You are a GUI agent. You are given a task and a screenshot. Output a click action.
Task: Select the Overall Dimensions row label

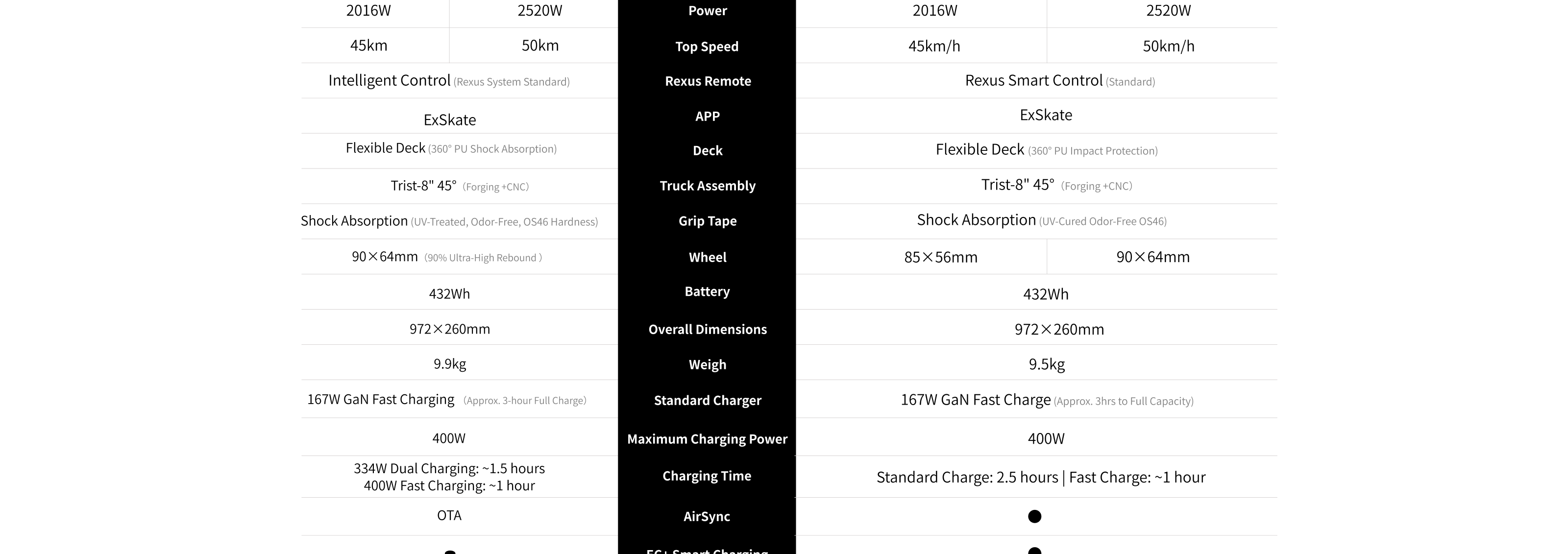click(x=707, y=329)
